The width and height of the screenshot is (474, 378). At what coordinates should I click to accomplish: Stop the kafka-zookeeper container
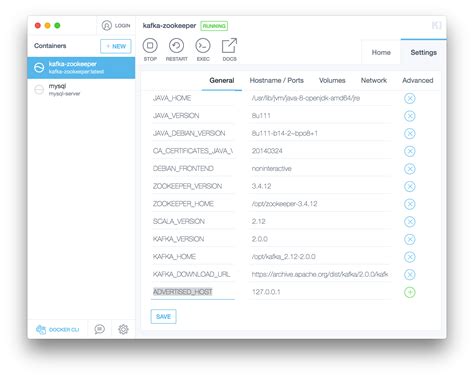150,46
